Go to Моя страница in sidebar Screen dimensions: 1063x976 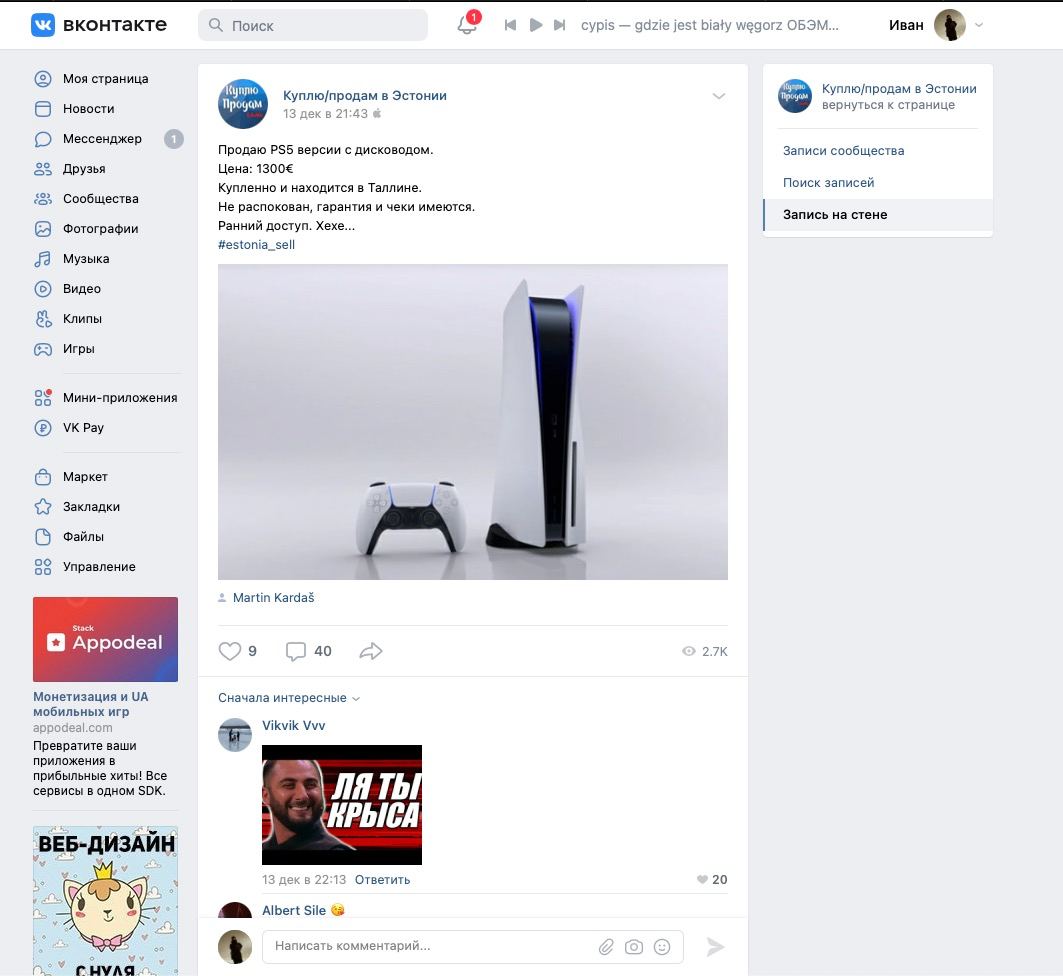pyautogui.click(x=108, y=79)
